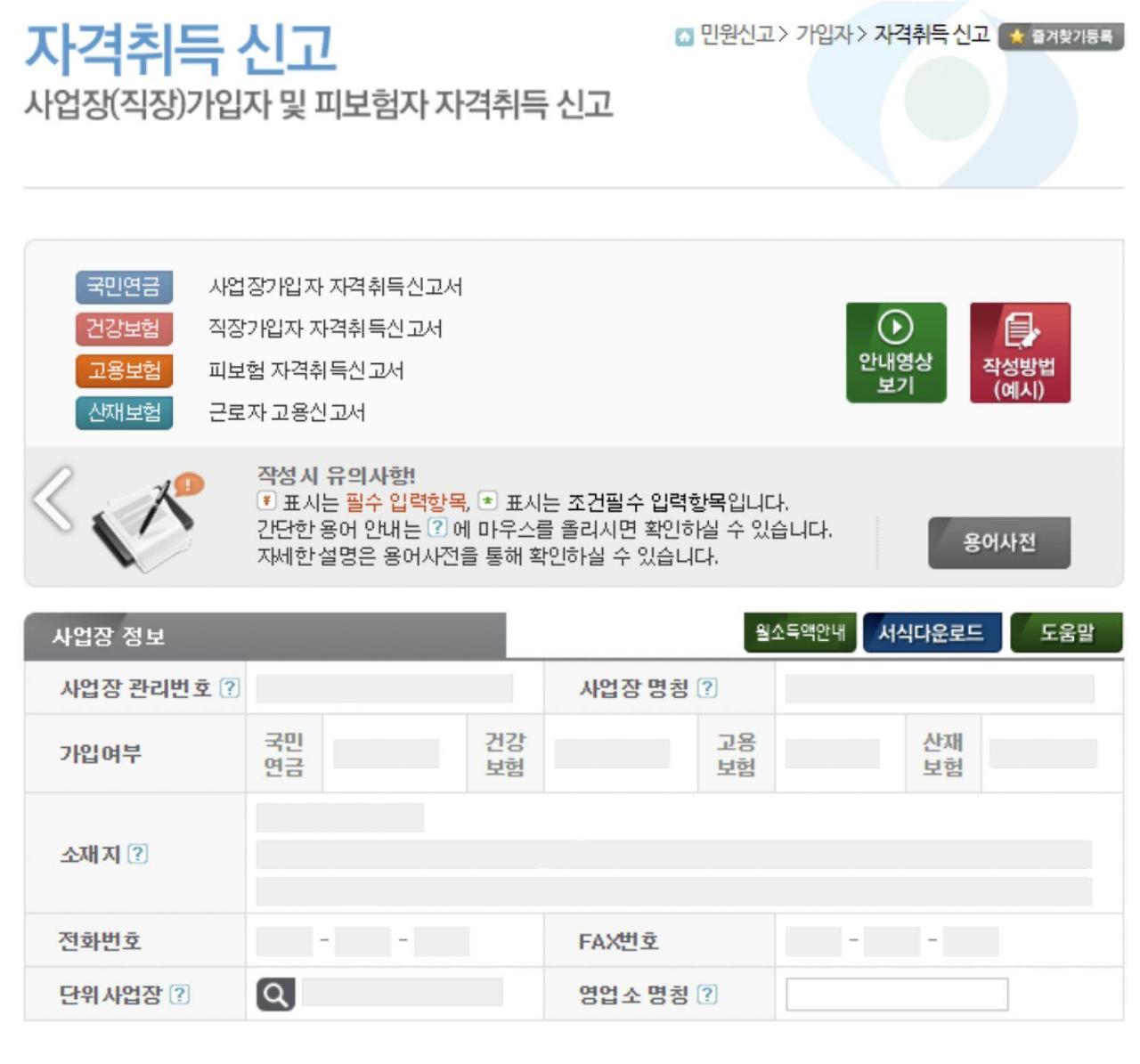The height and width of the screenshot is (1064, 1140).
Task: Select 사업장 정보 section tab
Action: 265,636
